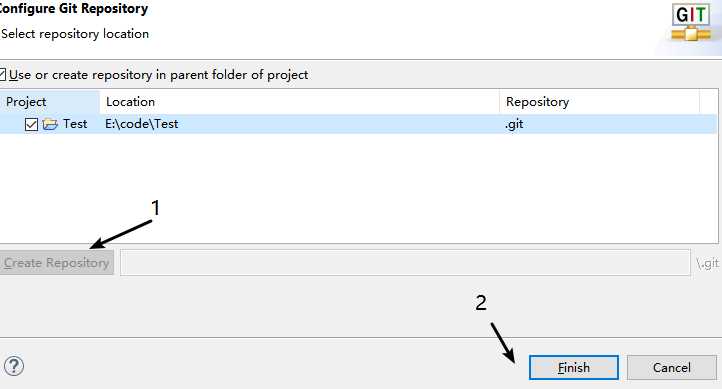Click the Configure Git Repository title
Viewport: 722px width, 389px height.
[74, 9]
